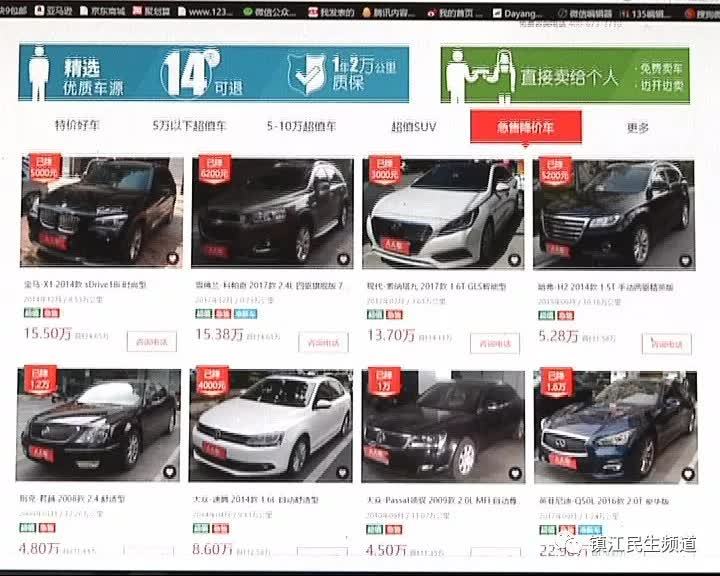Open the Hyundai Sonata 2017 car thumbnail

point(443,214)
